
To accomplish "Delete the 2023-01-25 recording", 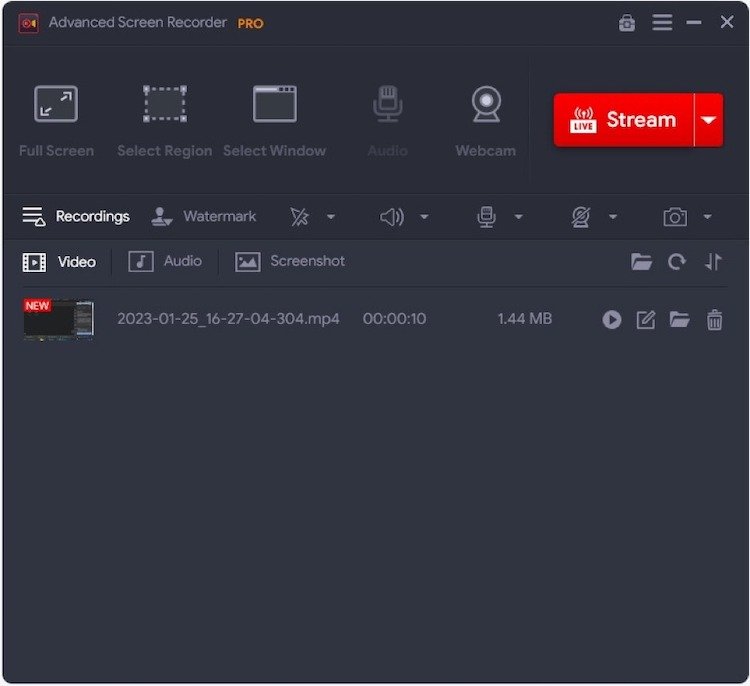I will [x=715, y=320].
